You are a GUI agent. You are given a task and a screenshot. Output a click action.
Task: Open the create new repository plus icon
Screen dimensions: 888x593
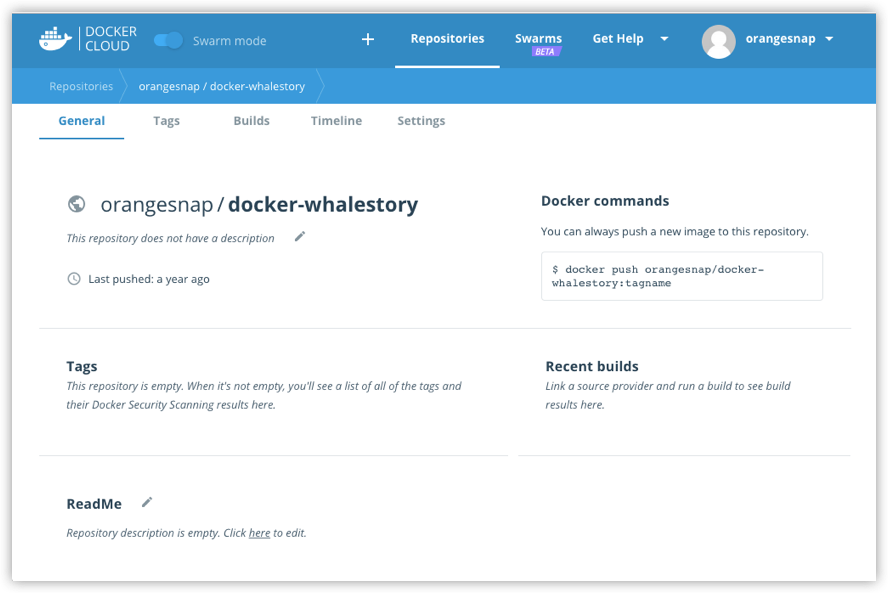click(367, 39)
